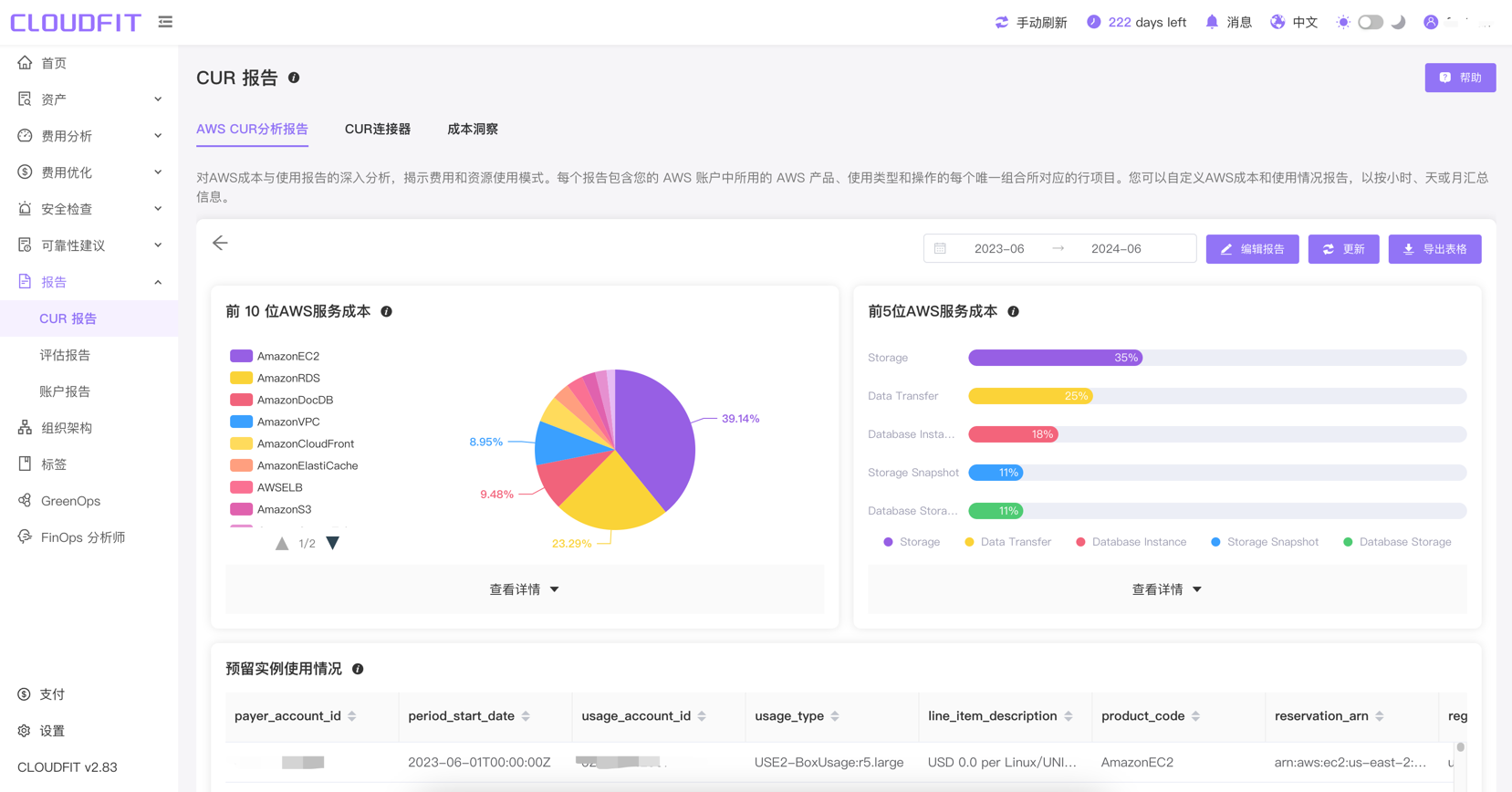Switch to AWS CUR分析报告 tab
1512x792 pixels.
[x=252, y=129]
